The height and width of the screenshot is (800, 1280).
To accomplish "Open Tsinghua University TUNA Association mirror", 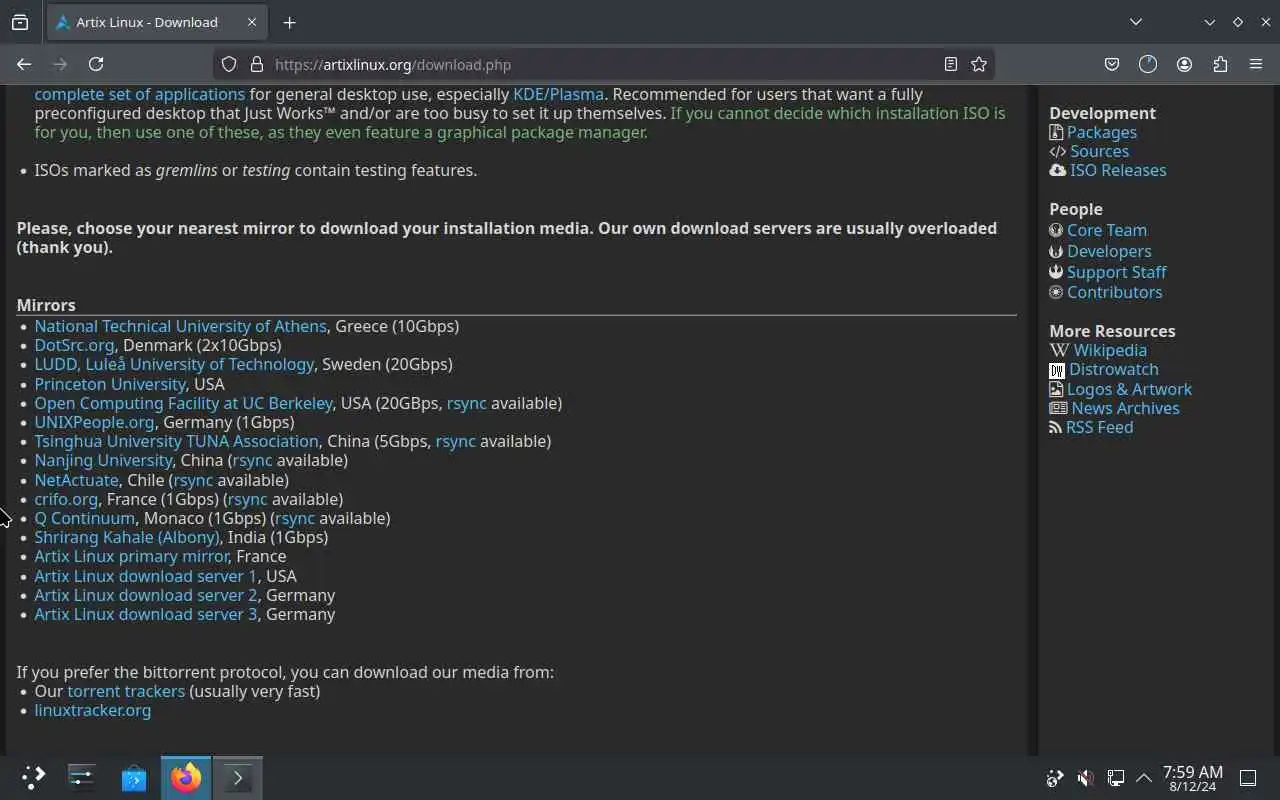I will pos(176,441).
